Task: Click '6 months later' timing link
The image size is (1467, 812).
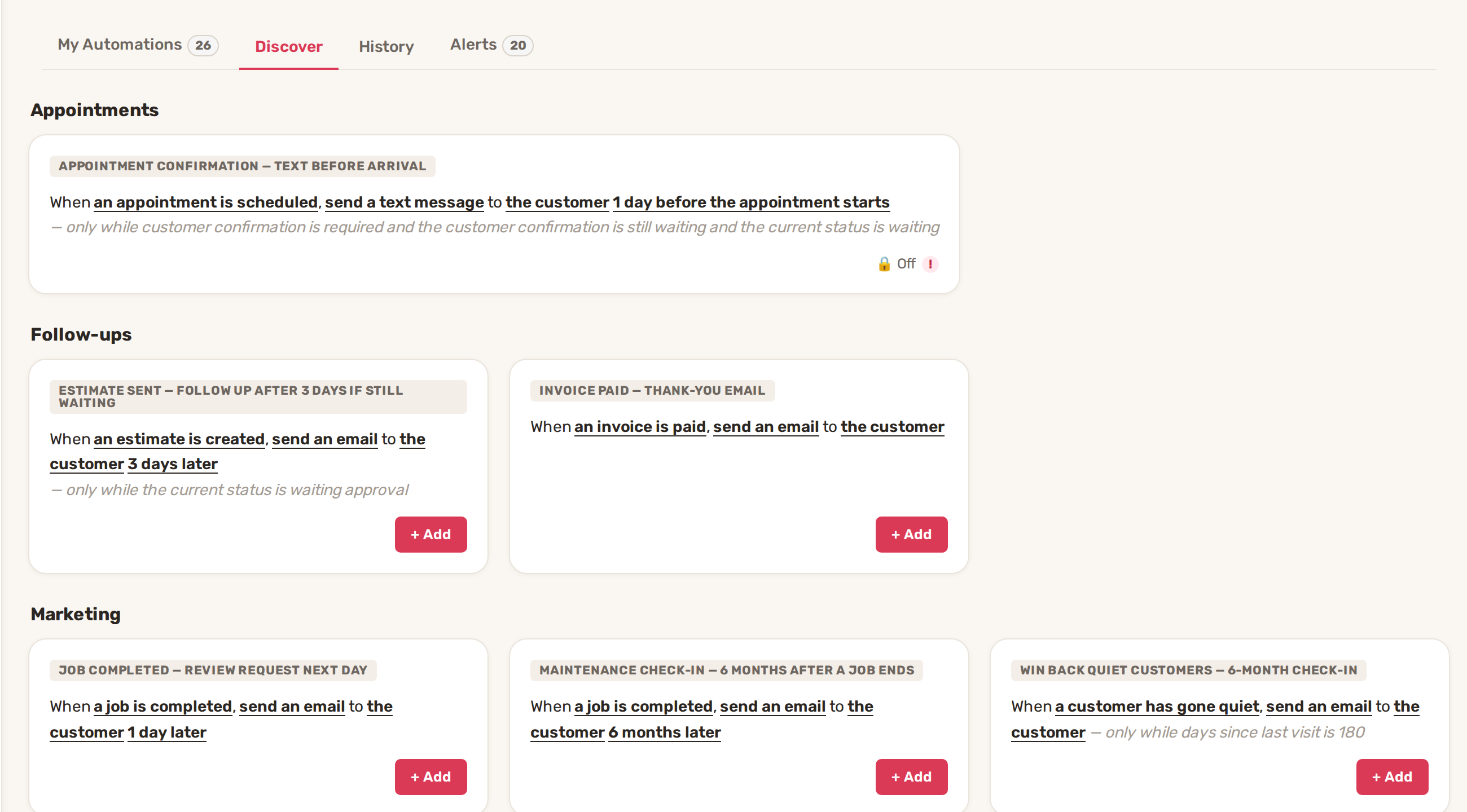Action: click(x=665, y=733)
